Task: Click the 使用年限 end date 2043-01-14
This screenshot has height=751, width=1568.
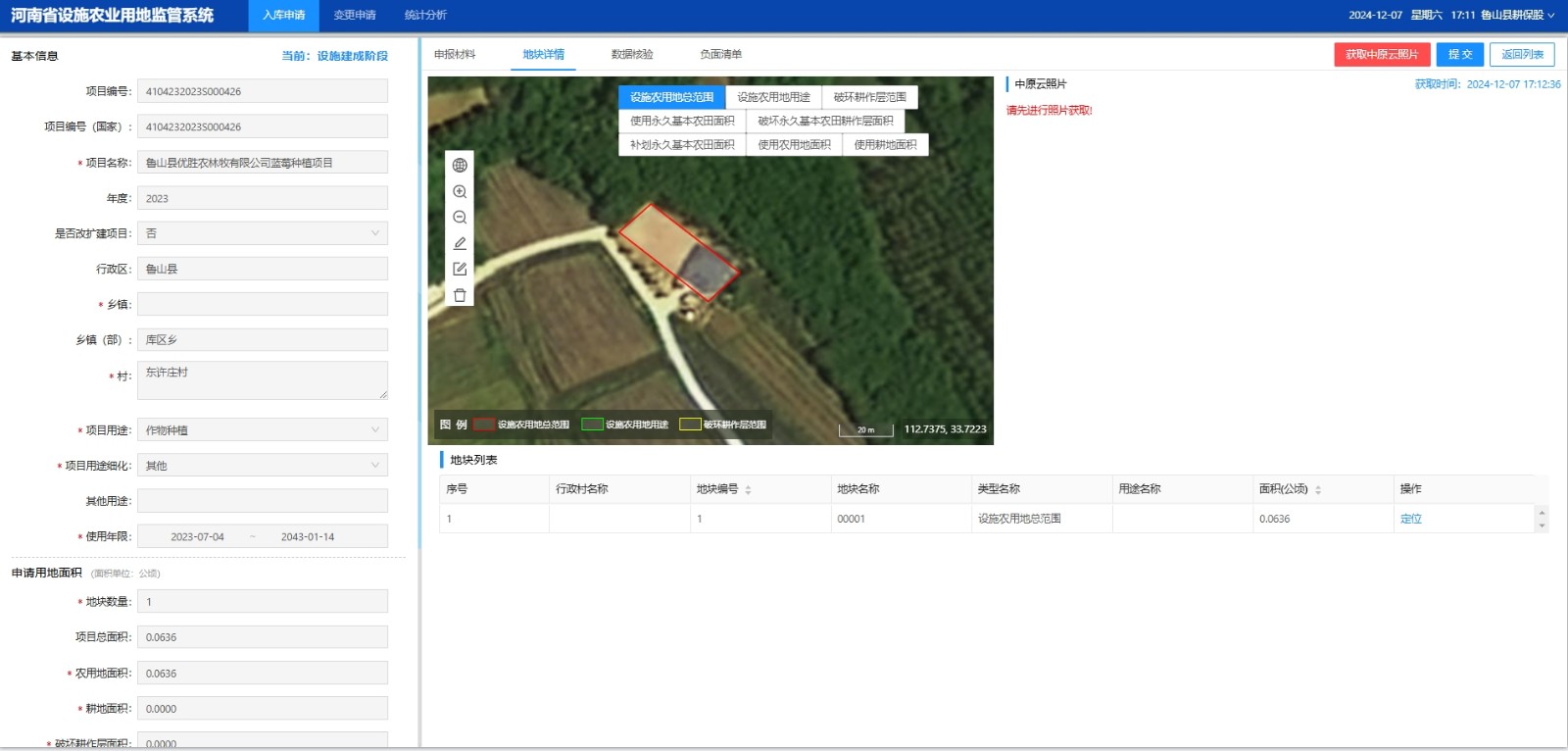Action: tap(308, 536)
